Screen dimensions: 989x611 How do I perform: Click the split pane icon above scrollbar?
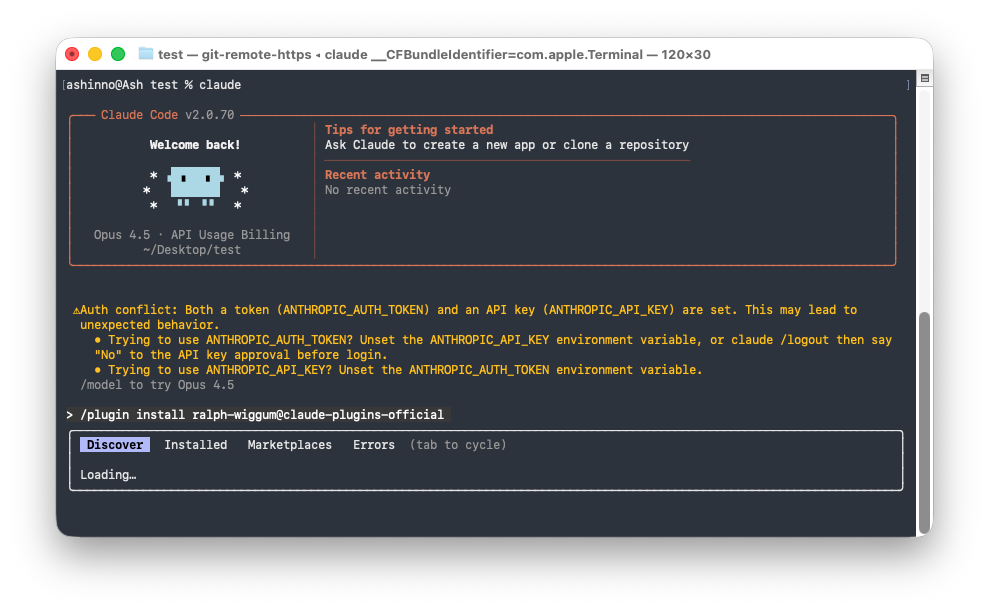924,78
